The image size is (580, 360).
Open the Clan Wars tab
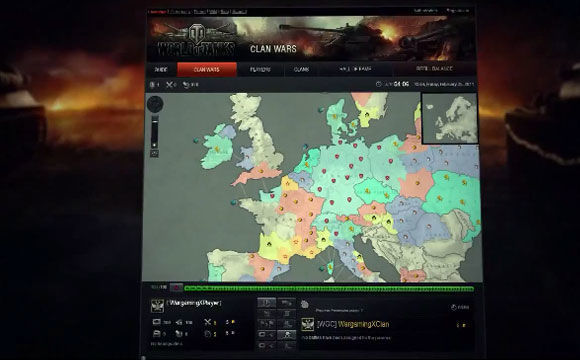pos(207,70)
